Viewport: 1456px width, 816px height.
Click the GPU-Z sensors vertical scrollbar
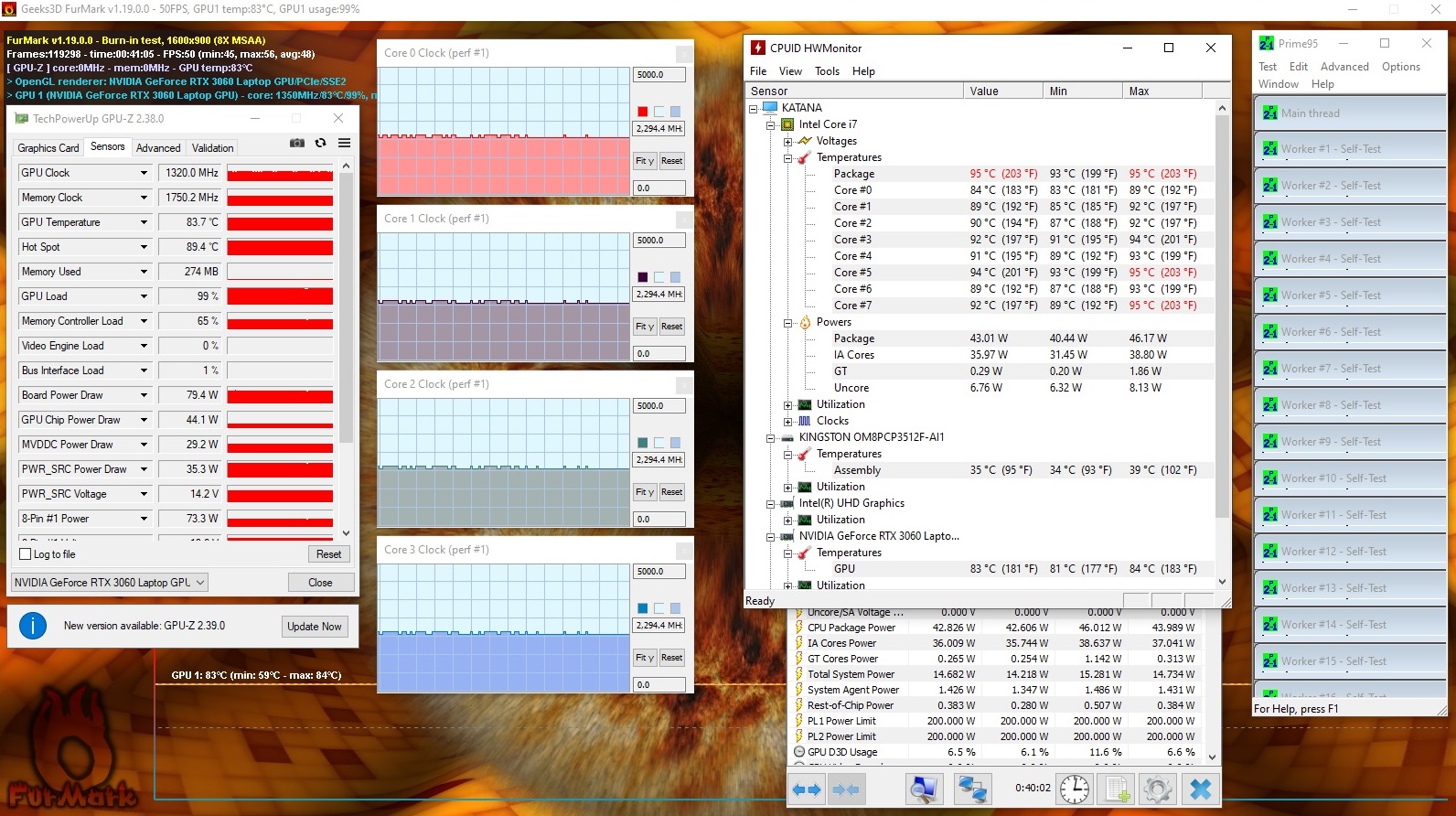click(346, 349)
